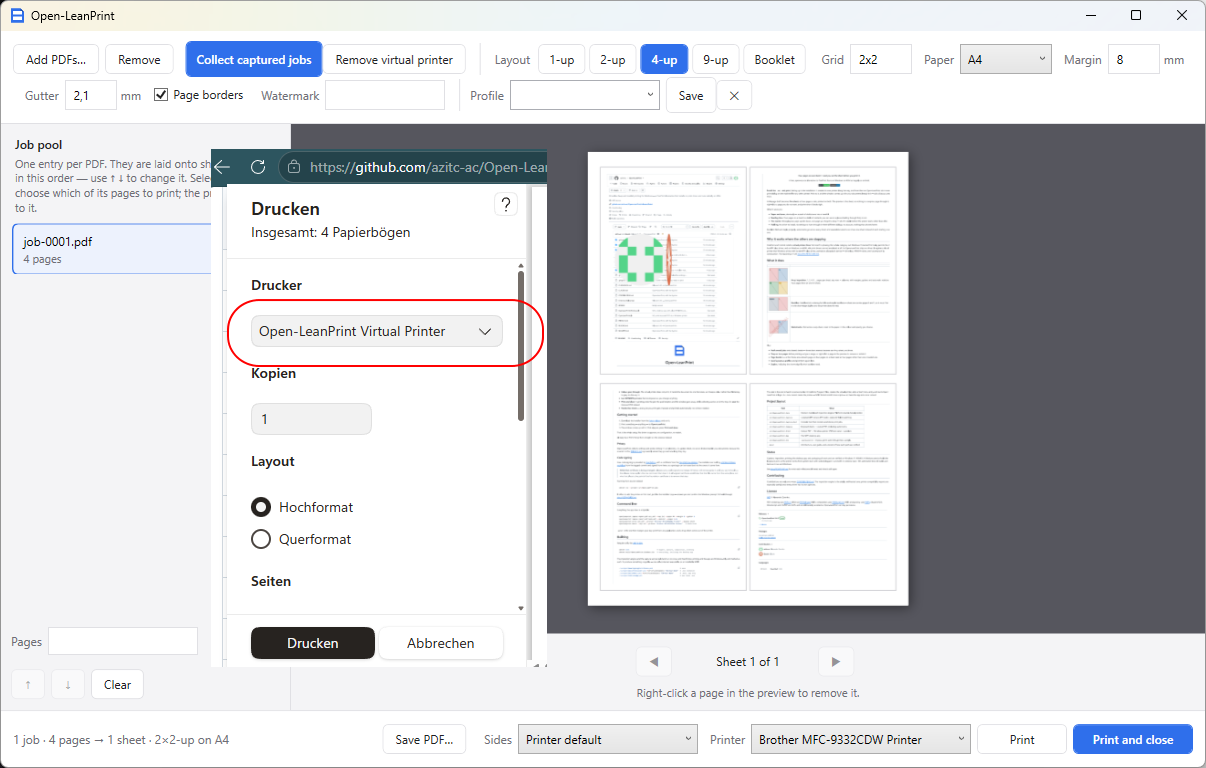Choose 9-up layout
Screen dimensions: 1206x768
(x=715, y=60)
